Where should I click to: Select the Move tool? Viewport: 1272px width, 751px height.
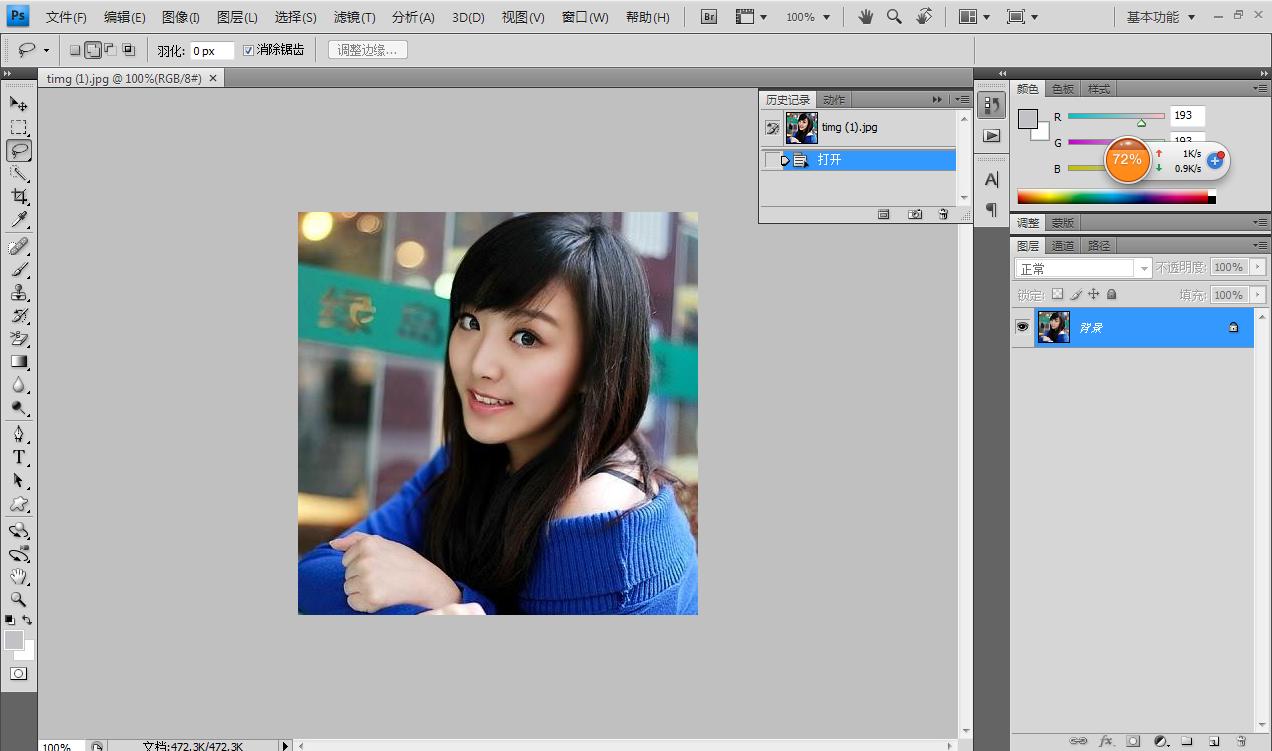[19, 103]
